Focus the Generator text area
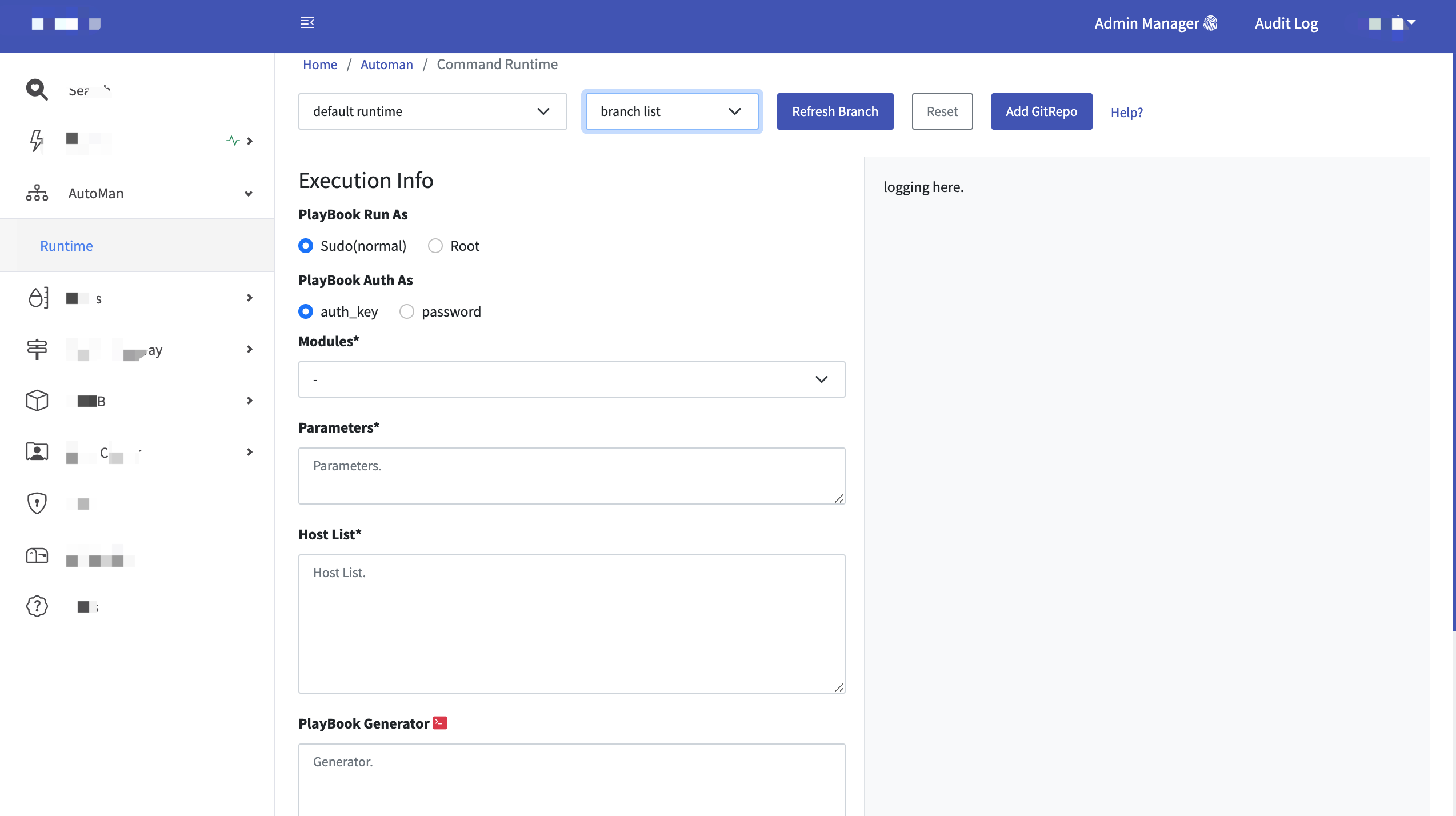1456x816 pixels. (571, 780)
